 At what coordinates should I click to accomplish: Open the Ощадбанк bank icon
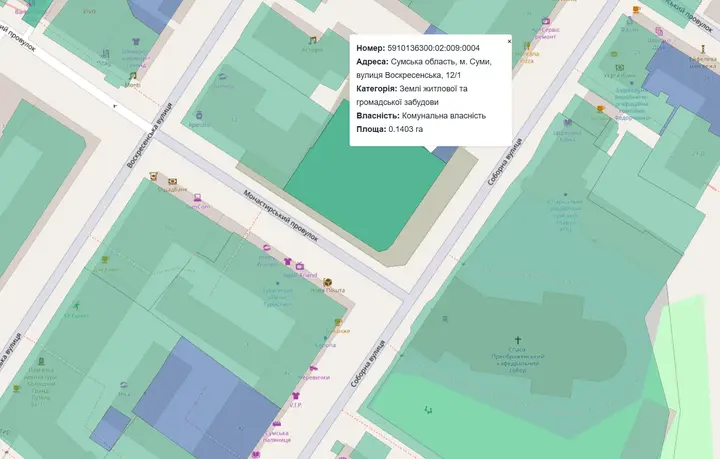coord(172,182)
